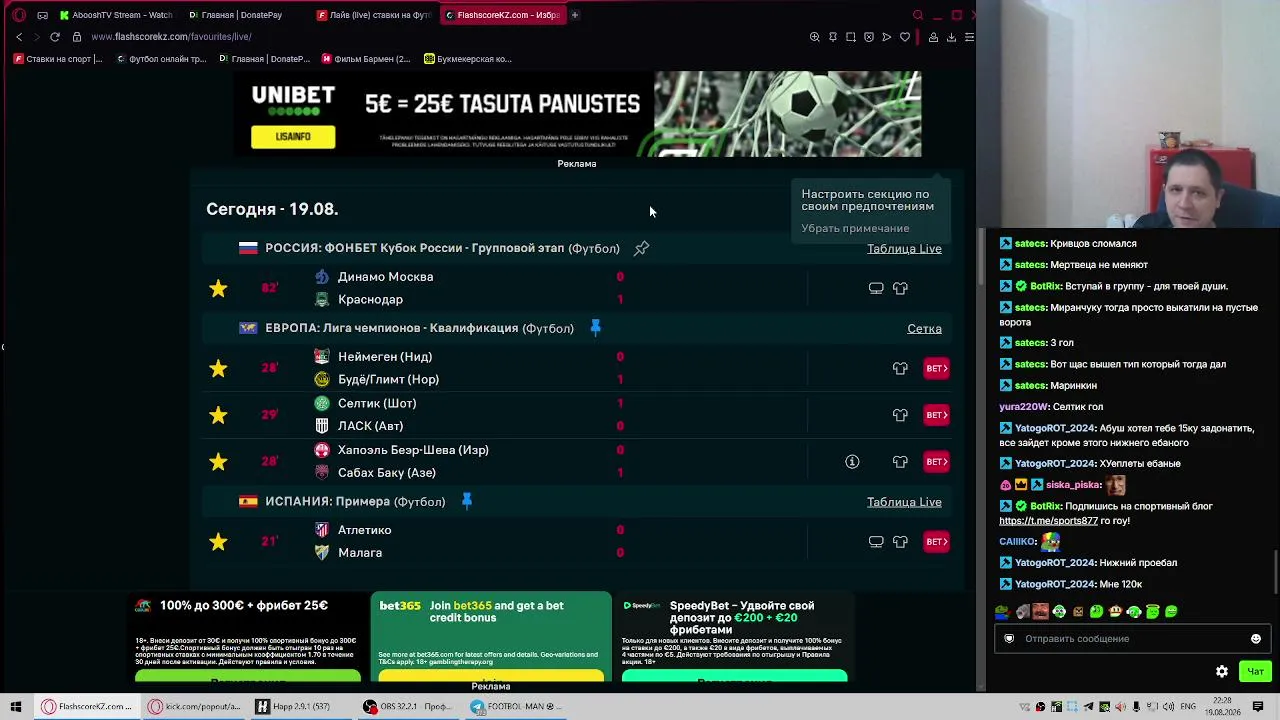
Task: Open the Будё/Глимт (Нор) team row
Action: [388, 379]
